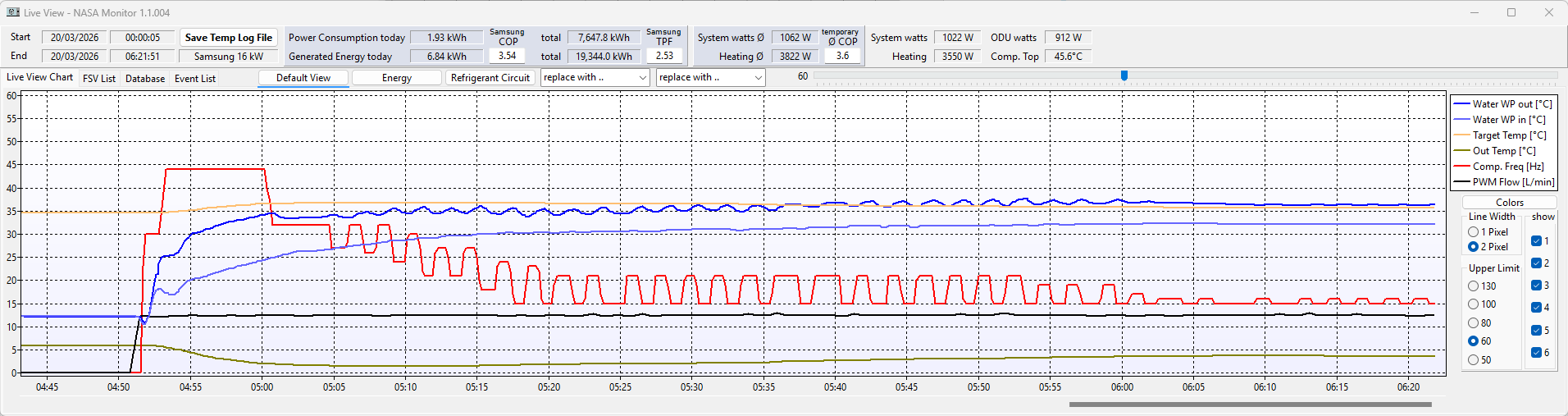This screenshot has height=416, width=1568.
Task: Choose upper limit 50 radio option
Action: click(1474, 360)
